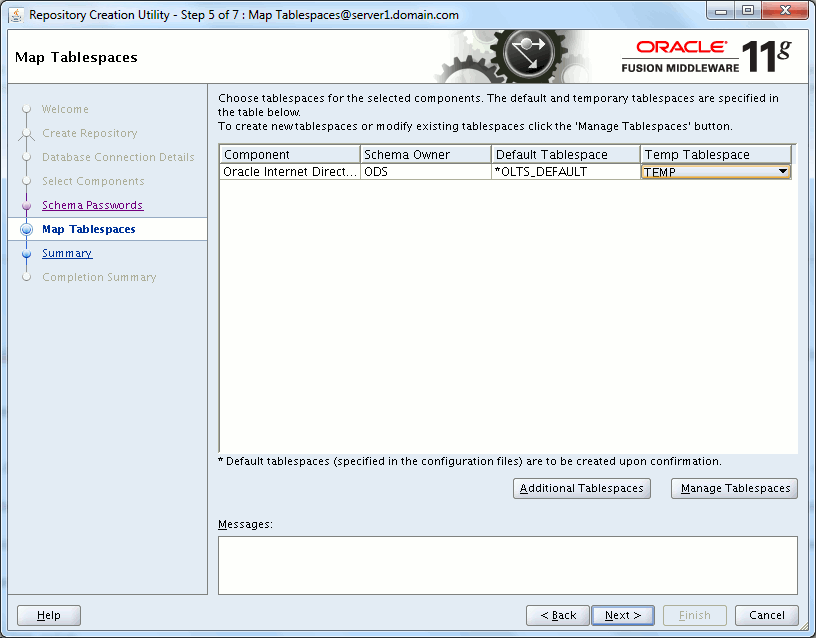The width and height of the screenshot is (816, 638).
Task: Click the Welcome step label
Action: (65, 109)
